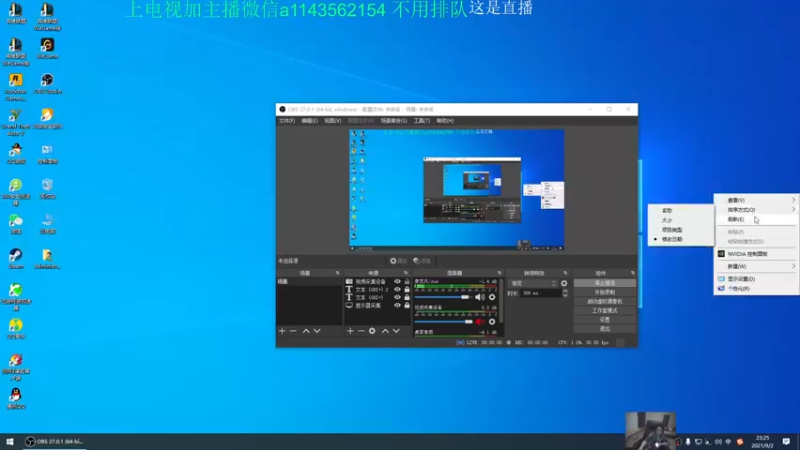Expand 排序方式(O) submenu in context menu
Screen dimensions: 800x450
click(756, 210)
